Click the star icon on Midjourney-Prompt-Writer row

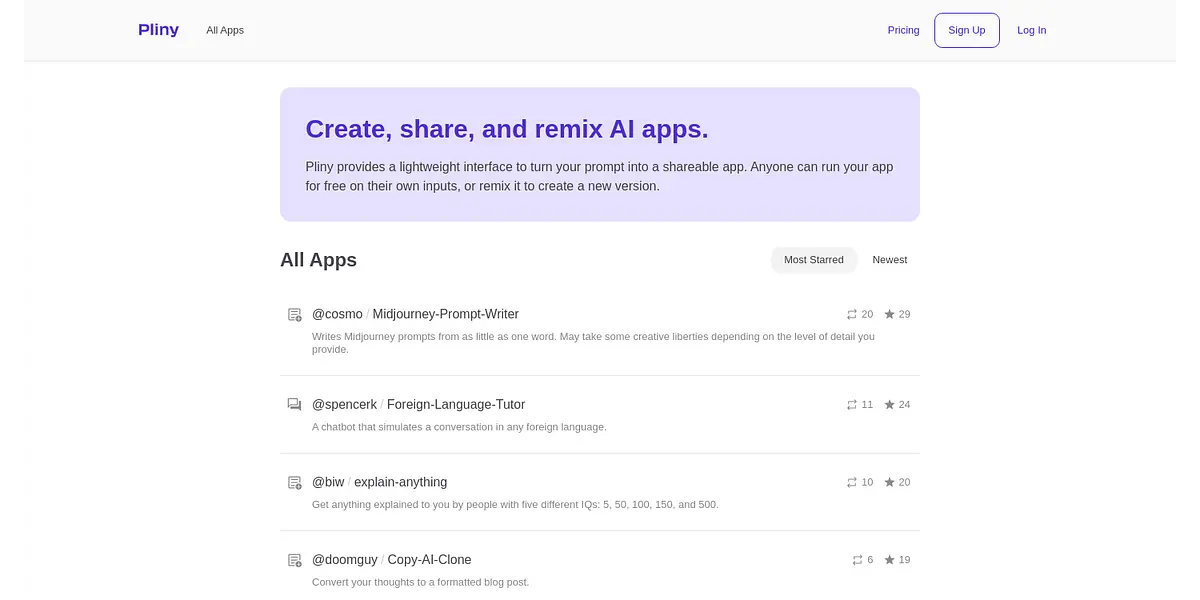point(890,315)
